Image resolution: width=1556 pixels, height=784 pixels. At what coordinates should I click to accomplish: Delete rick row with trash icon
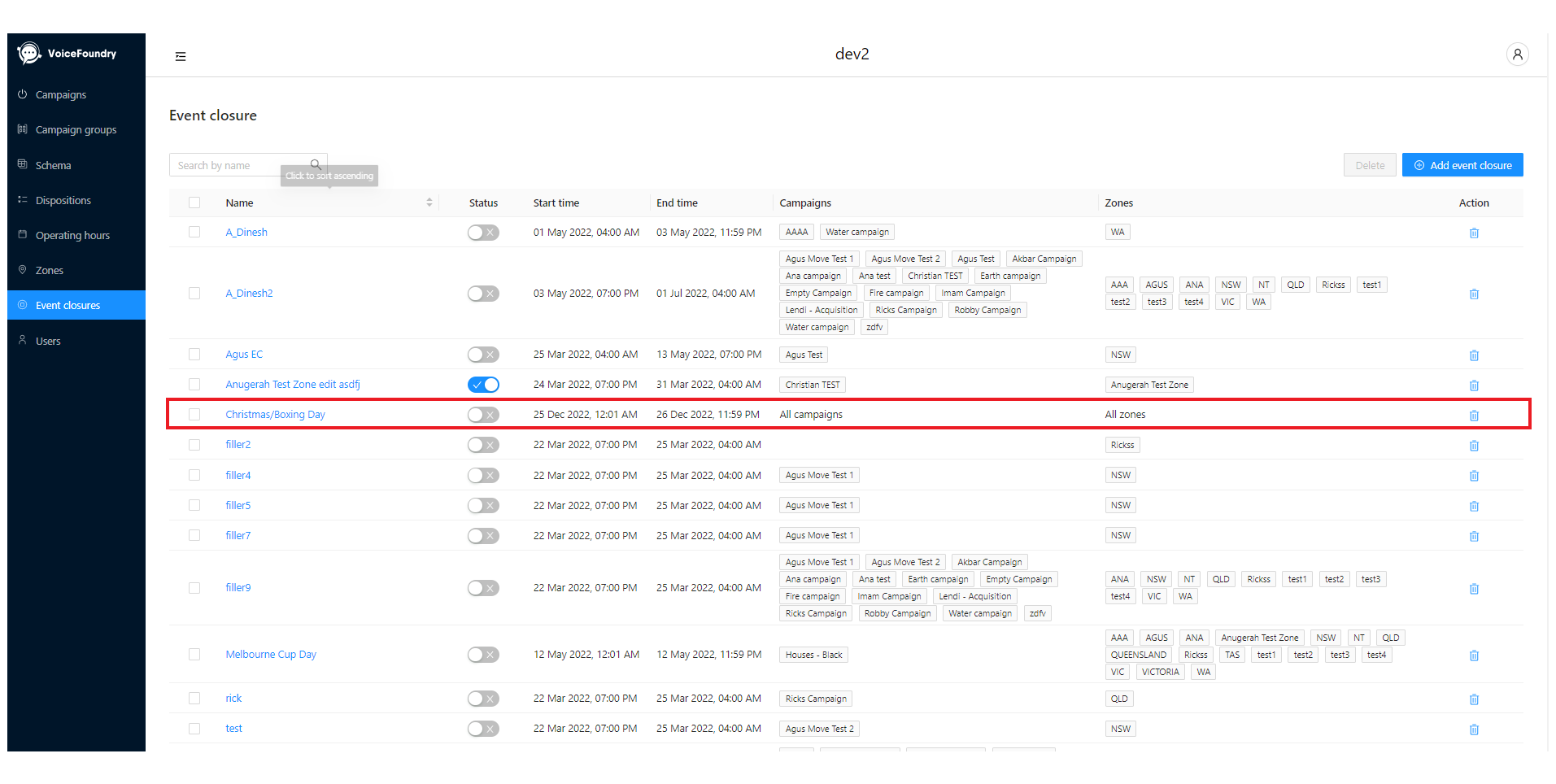point(1474,699)
